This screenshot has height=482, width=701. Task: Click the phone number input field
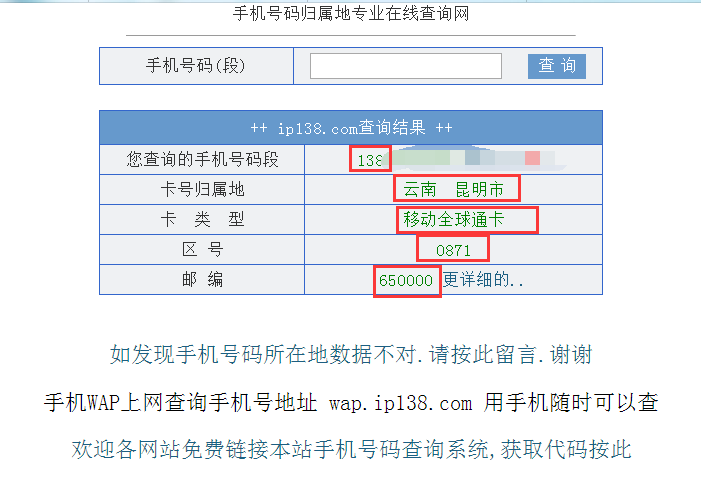click(x=405, y=66)
